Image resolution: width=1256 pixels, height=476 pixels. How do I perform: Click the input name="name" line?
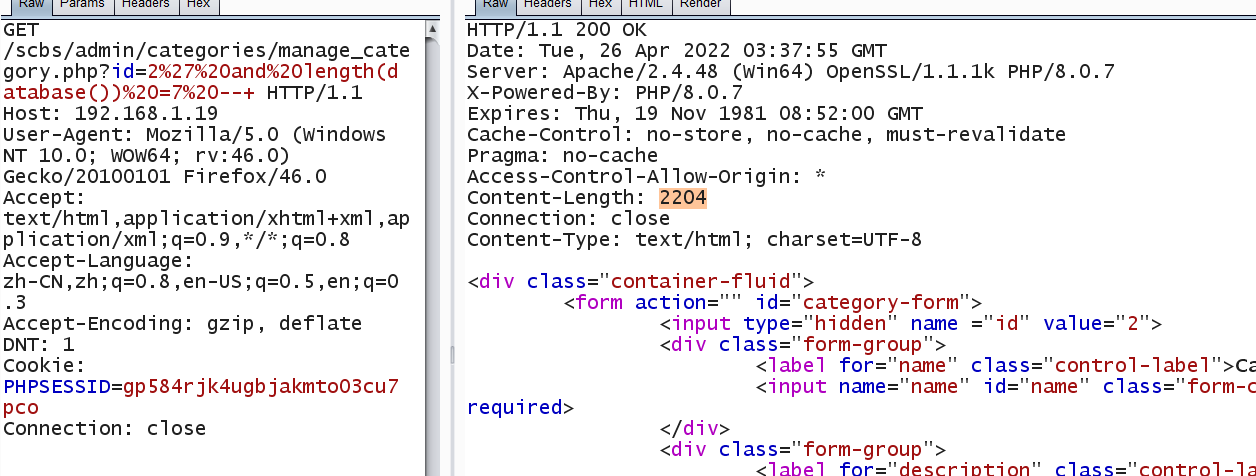coord(1005,386)
